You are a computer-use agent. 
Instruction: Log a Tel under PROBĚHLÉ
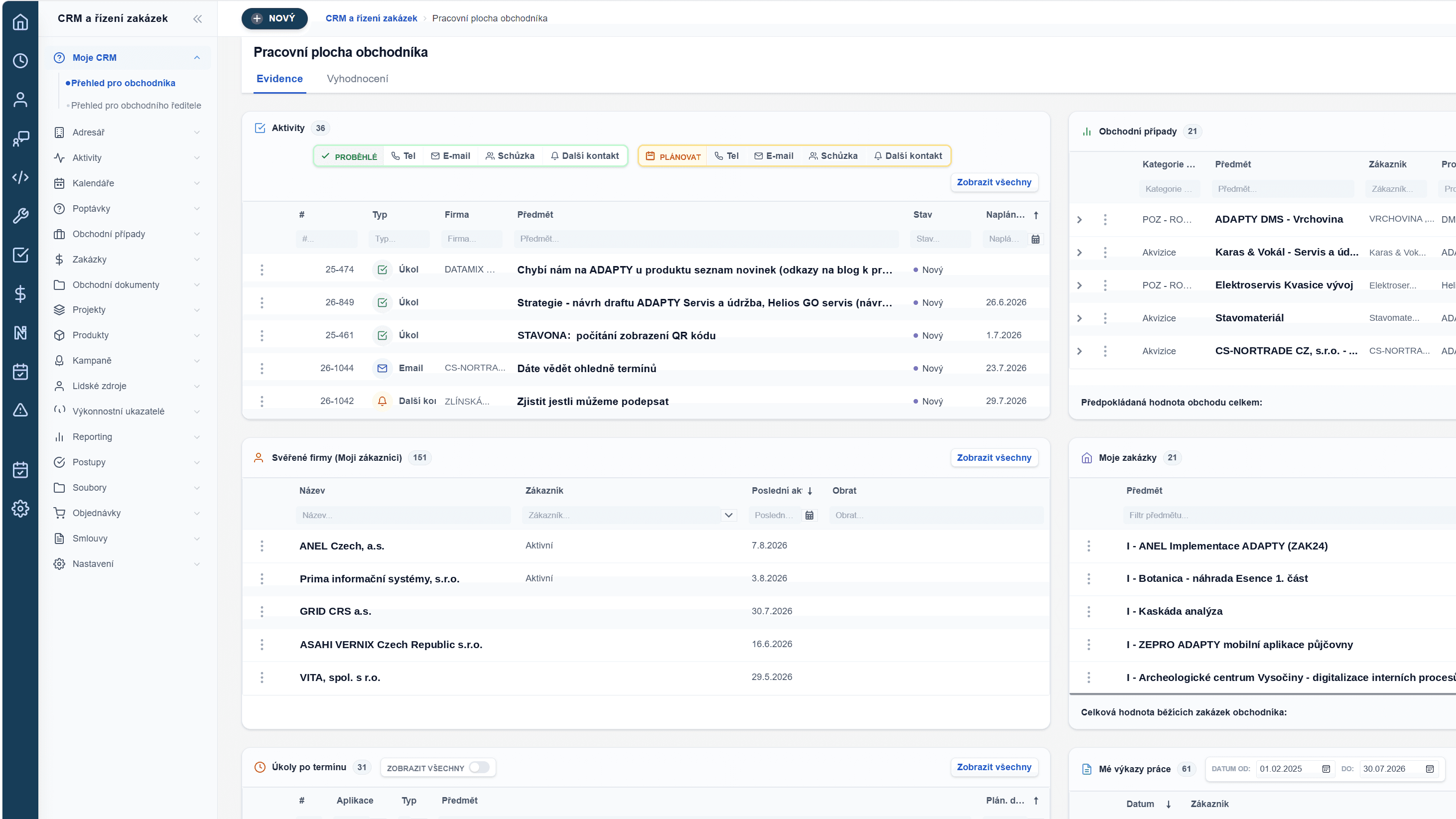coord(403,156)
